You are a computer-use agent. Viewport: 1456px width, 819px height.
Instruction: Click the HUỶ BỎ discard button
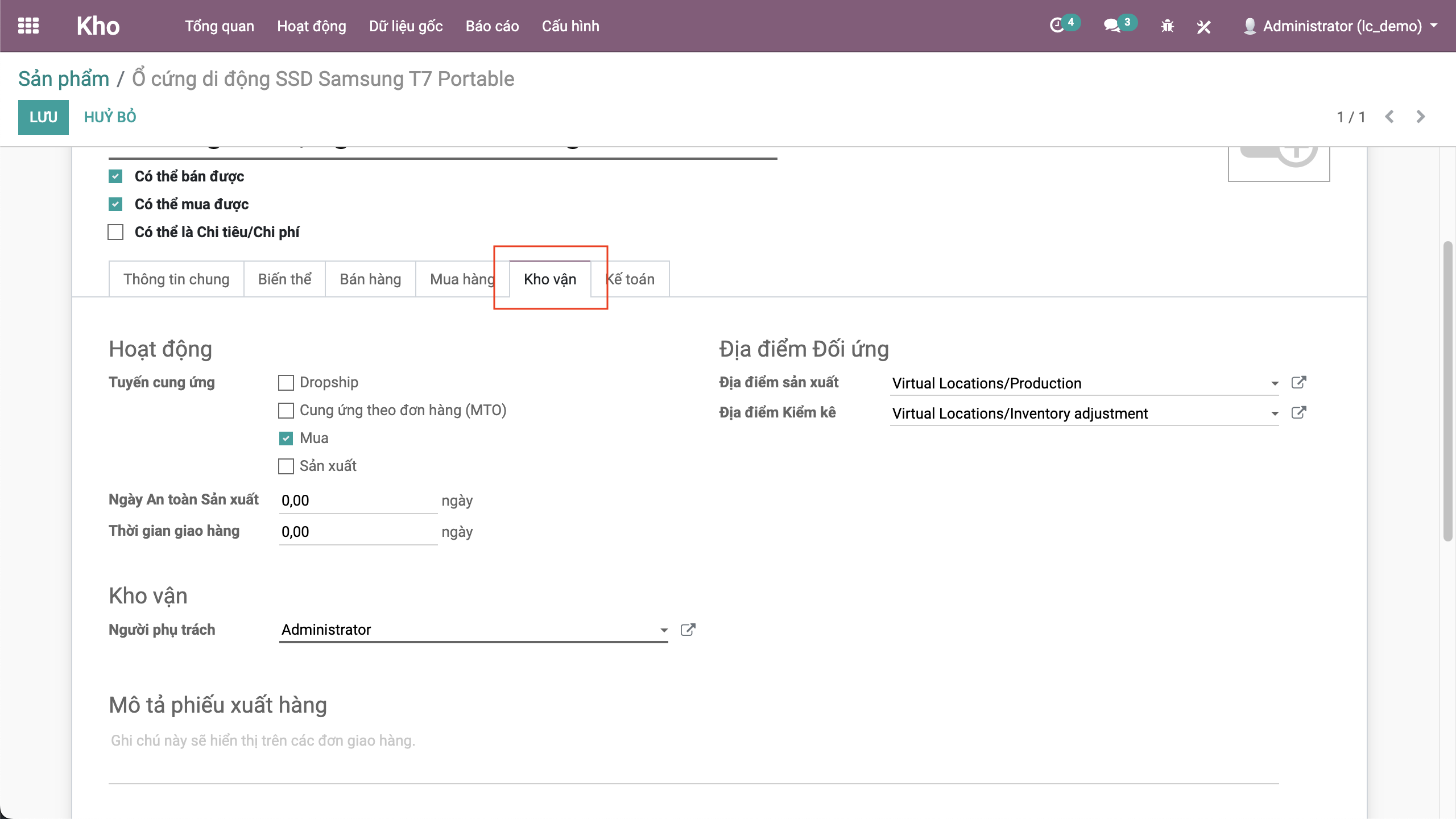110,117
